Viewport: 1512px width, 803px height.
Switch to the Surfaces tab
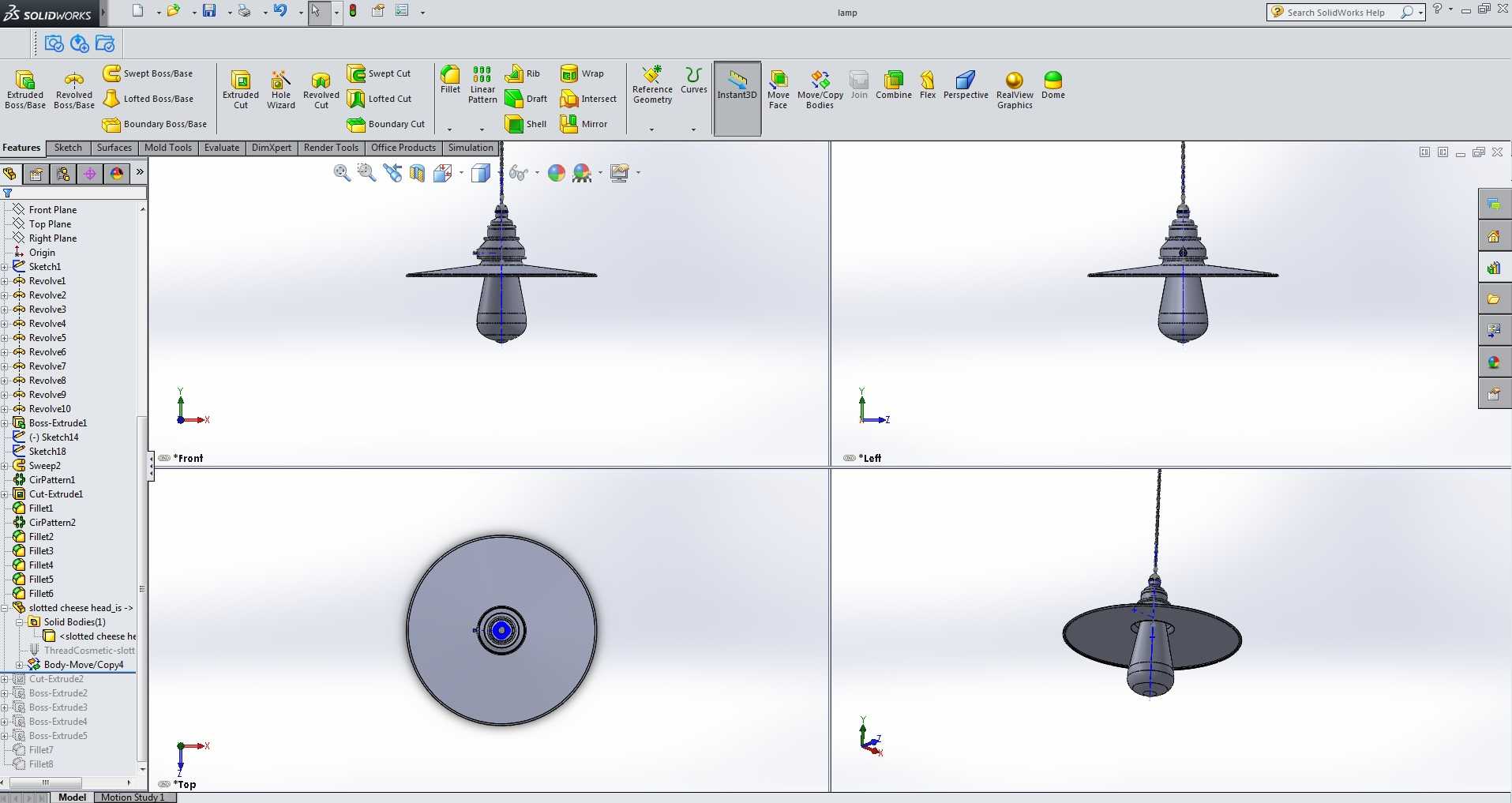114,148
